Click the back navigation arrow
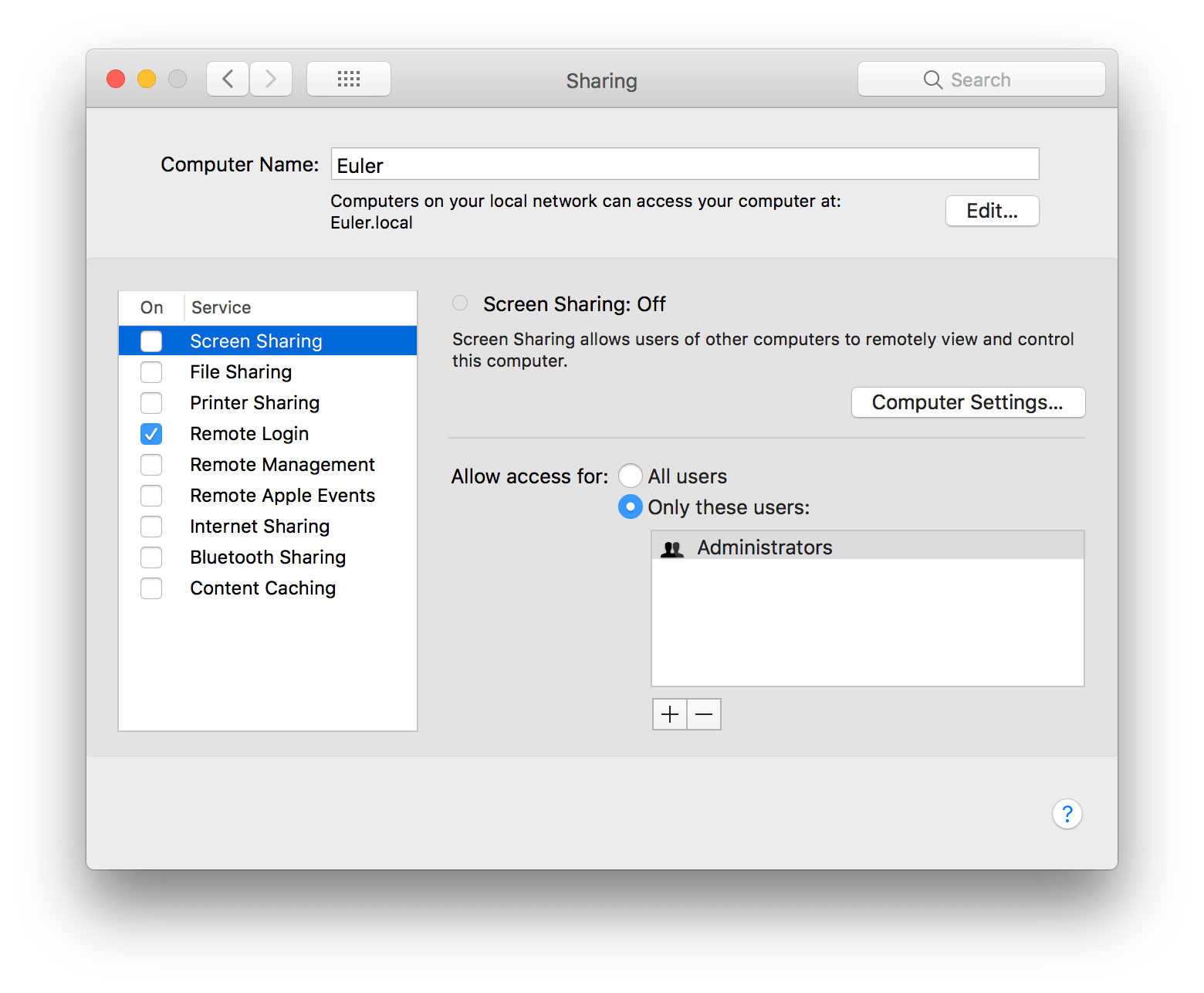The image size is (1204, 993). tap(227, 78)
